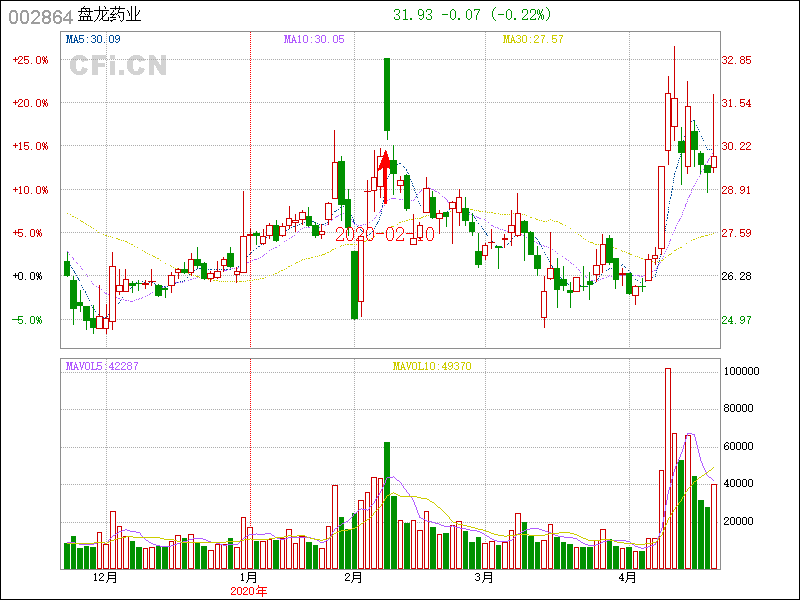Click the MAVOL5:42287 volume label

click(102, 366)
